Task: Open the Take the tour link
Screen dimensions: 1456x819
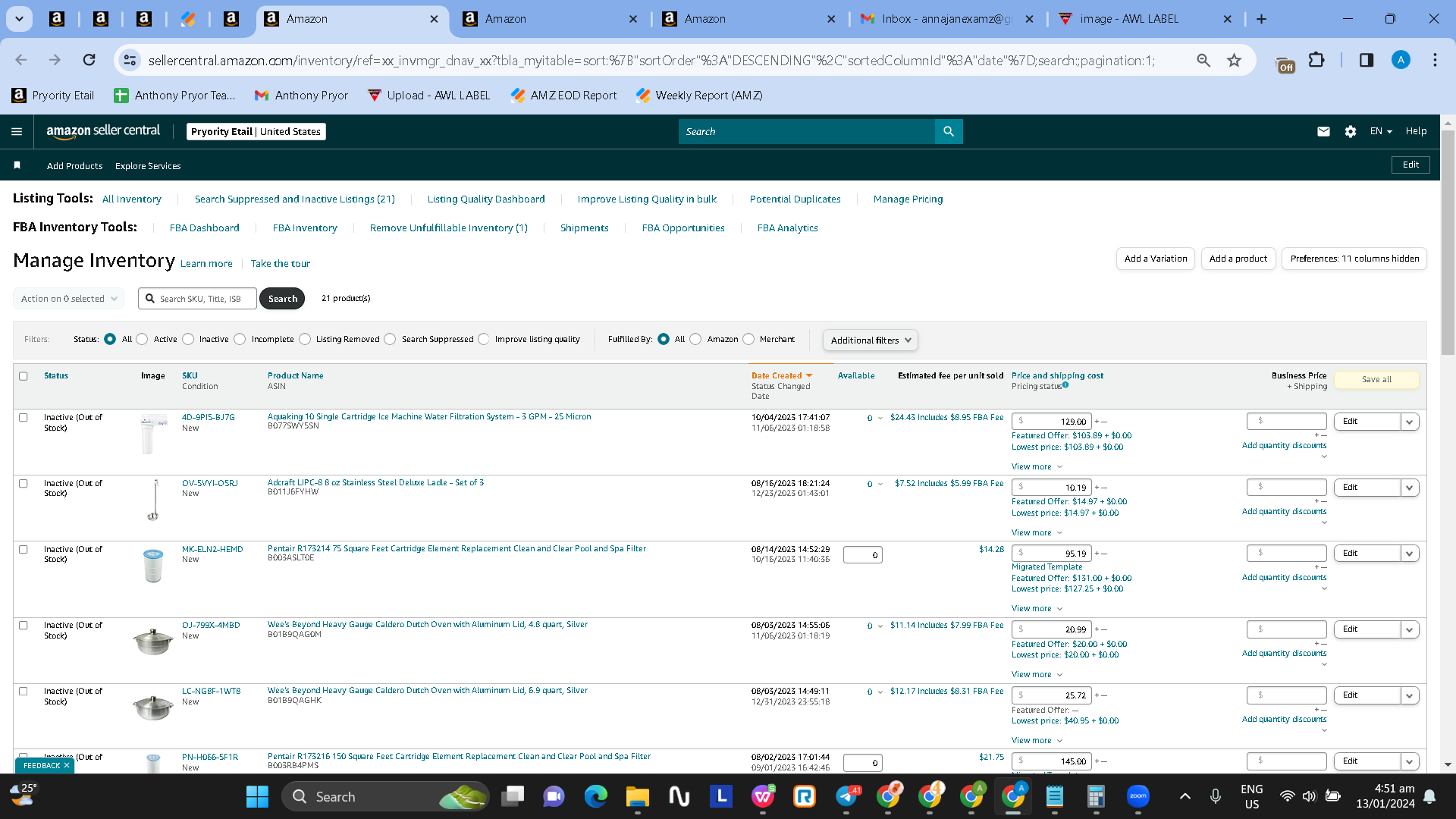Action: [281, 264]
